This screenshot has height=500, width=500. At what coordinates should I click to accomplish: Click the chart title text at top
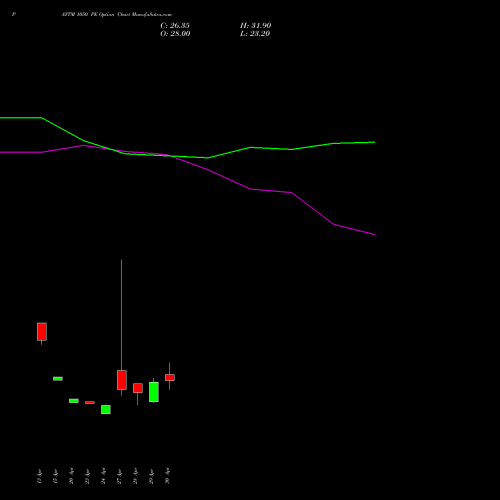(x=117, y=15)
